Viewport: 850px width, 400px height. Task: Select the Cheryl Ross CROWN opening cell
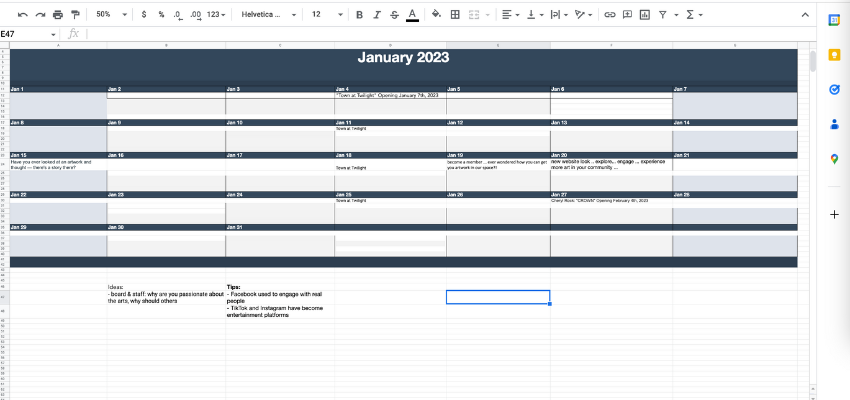pos(611,201)
